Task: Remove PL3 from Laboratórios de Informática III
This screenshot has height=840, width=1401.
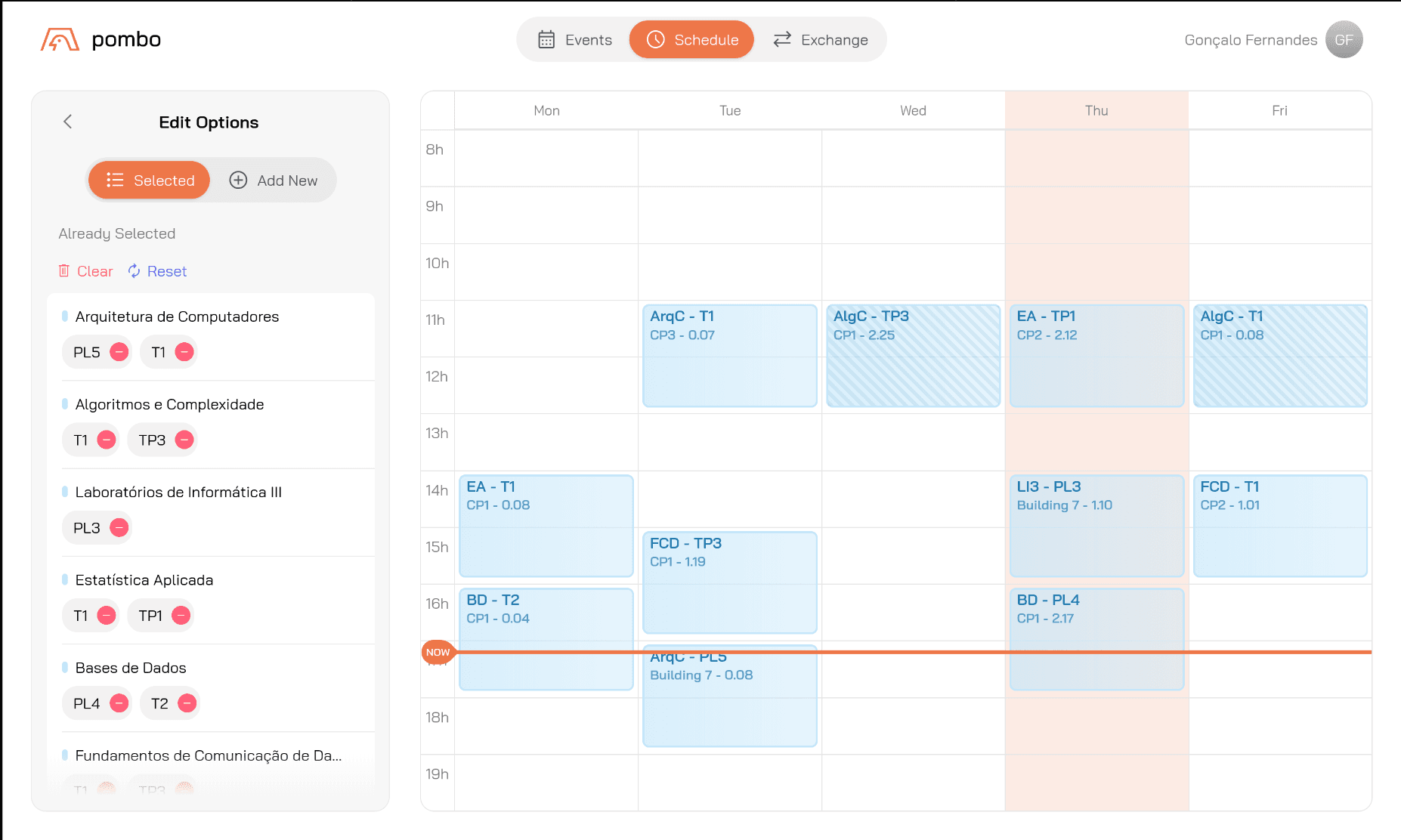Action: click(x=119, y=527)
